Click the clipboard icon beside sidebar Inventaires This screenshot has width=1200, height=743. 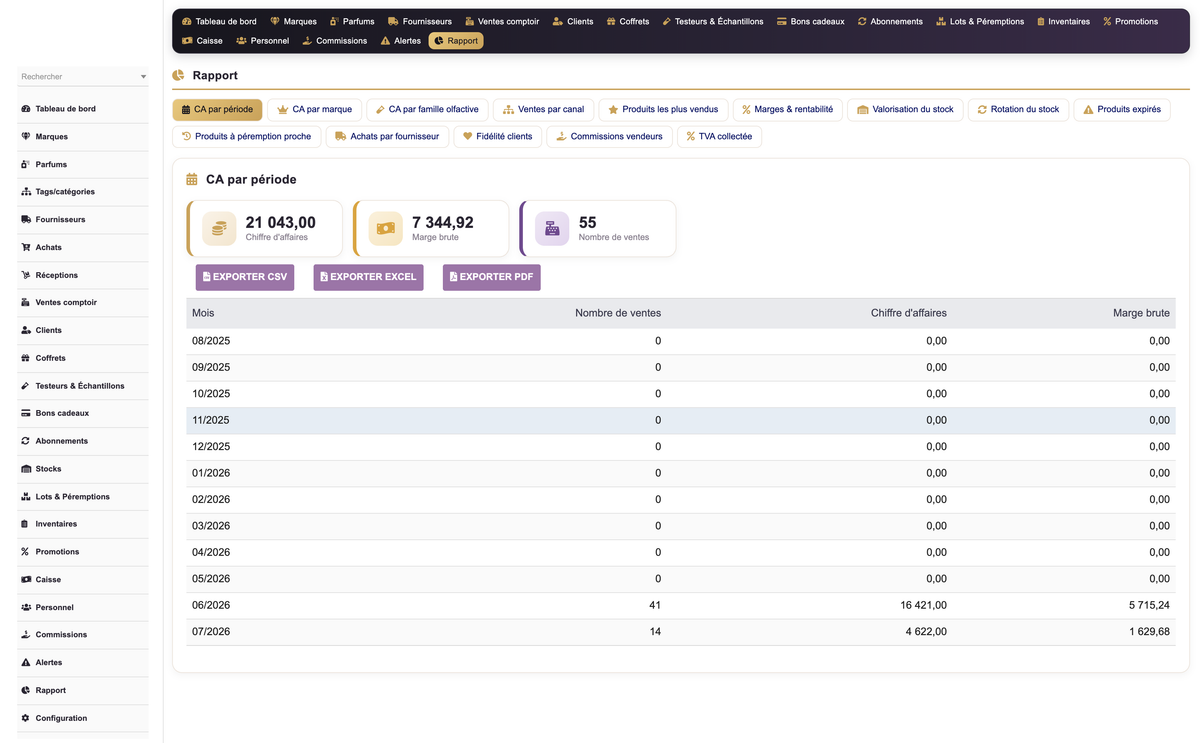[x=25, y=524]
